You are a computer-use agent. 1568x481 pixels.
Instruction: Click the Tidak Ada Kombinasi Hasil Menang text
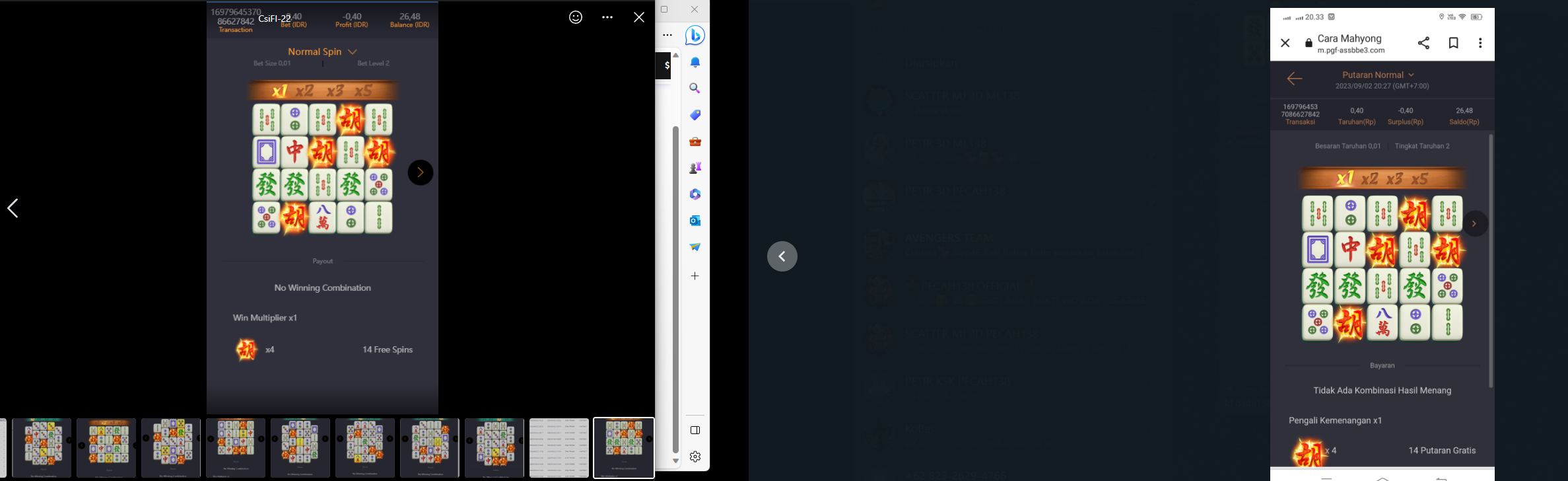pyautogui.click(x=1382, y=390)
